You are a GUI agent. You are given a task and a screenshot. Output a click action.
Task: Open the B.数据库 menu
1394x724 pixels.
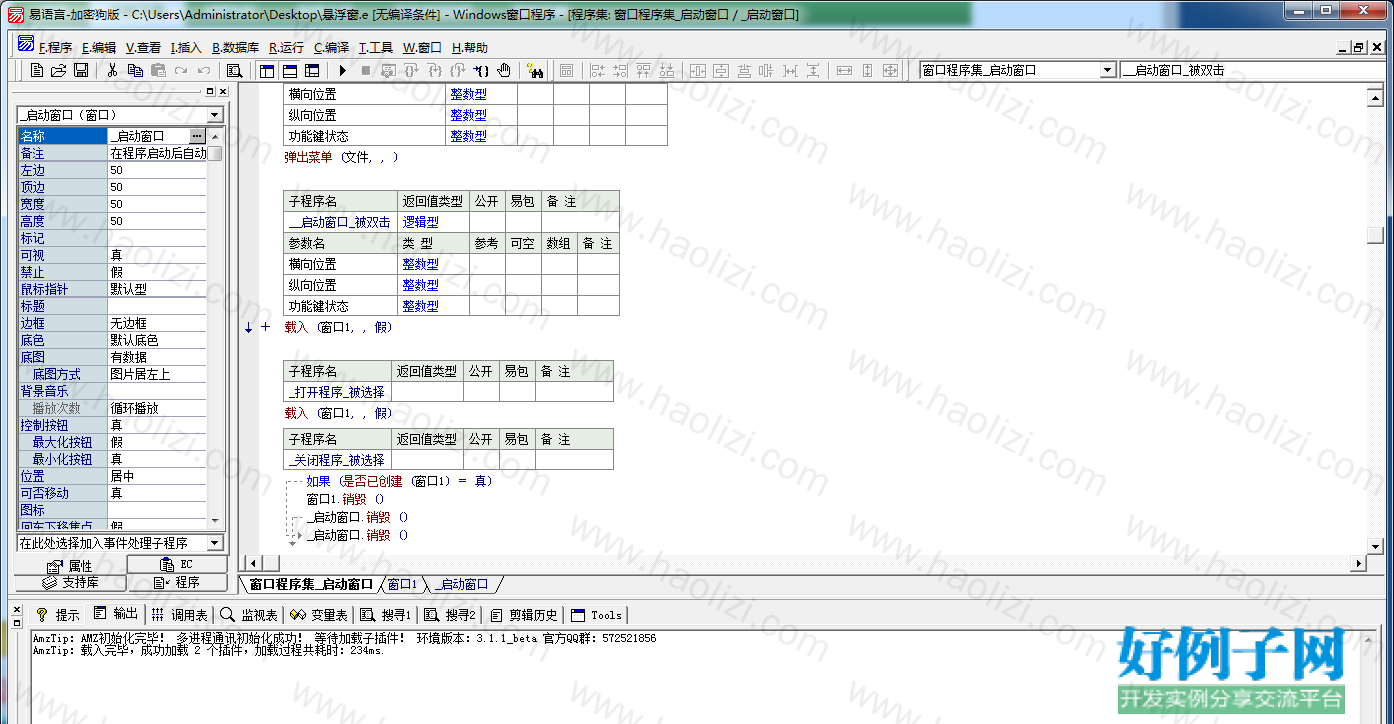point(235,47)
